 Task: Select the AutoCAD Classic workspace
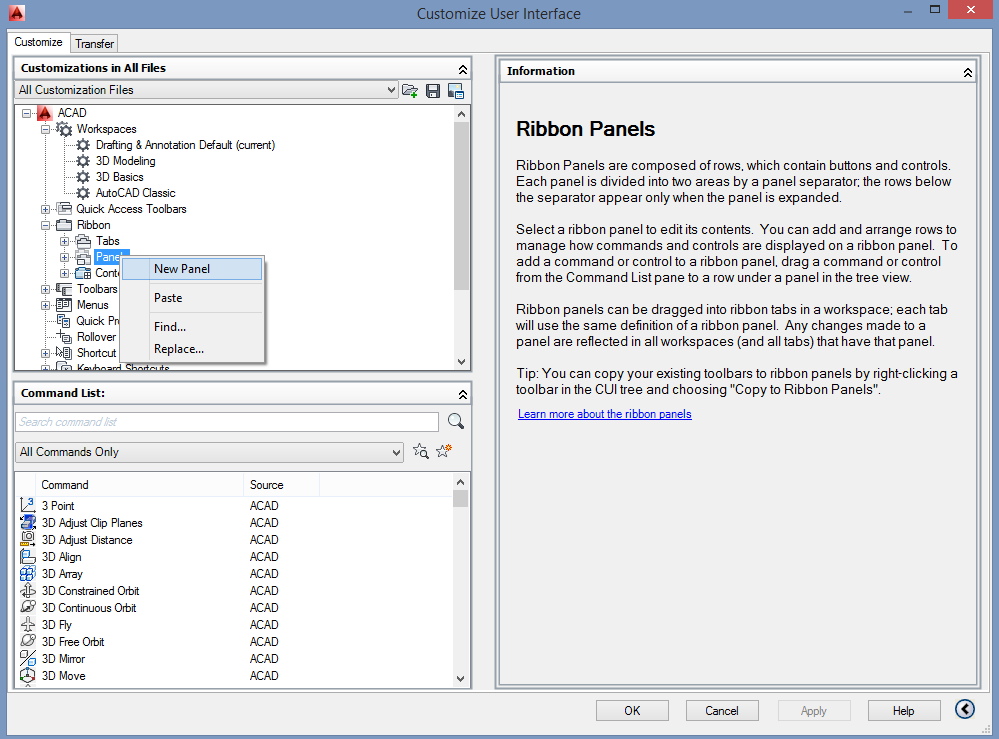135,193
